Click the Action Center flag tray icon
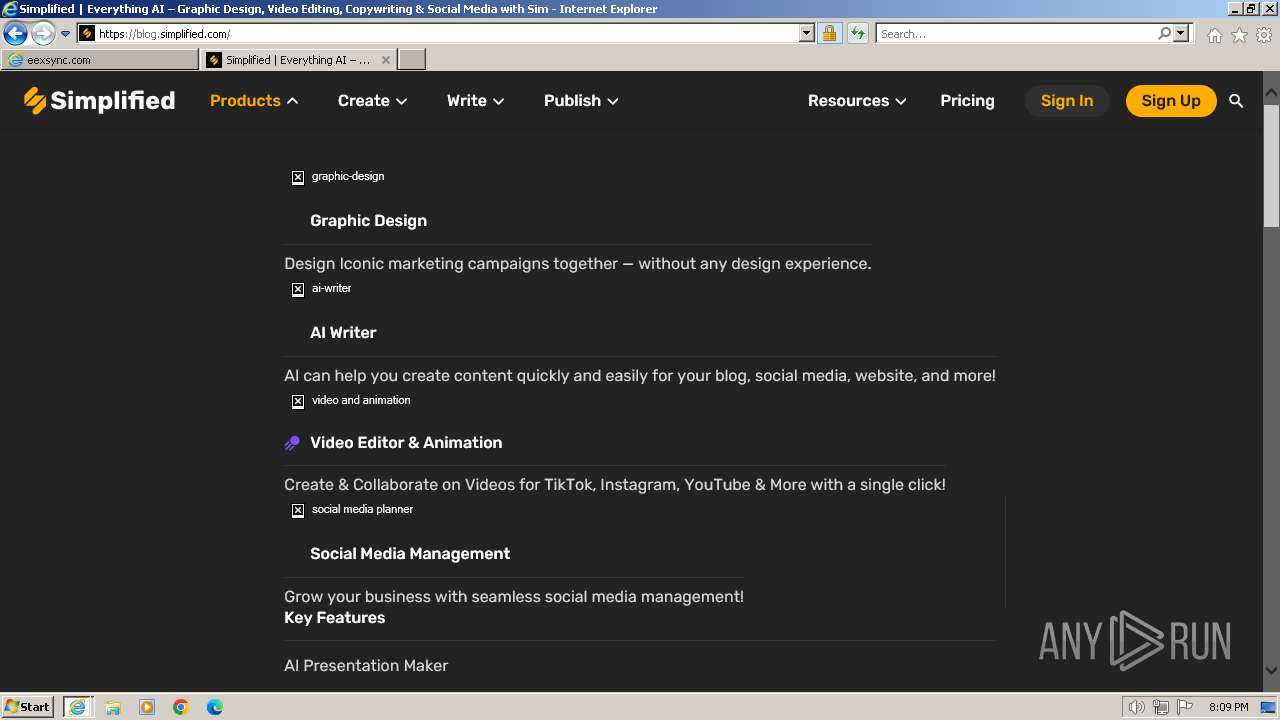Screen dimensions: 1280x720 coord(1185,707)
